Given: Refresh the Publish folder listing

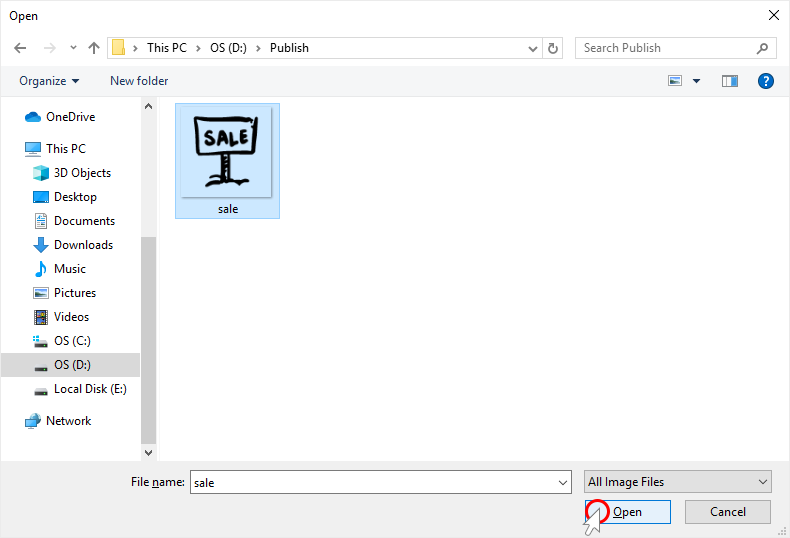Looking at the screenshot, I should (554, 48).
